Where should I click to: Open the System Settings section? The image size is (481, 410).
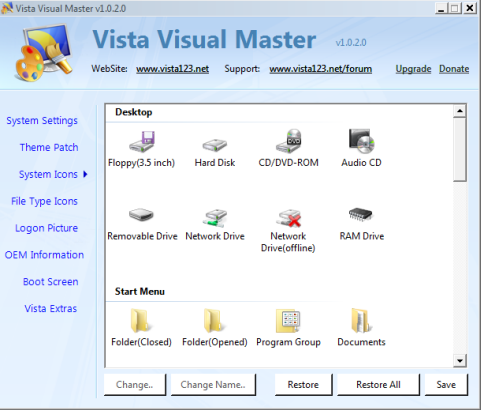pos(42,121)
